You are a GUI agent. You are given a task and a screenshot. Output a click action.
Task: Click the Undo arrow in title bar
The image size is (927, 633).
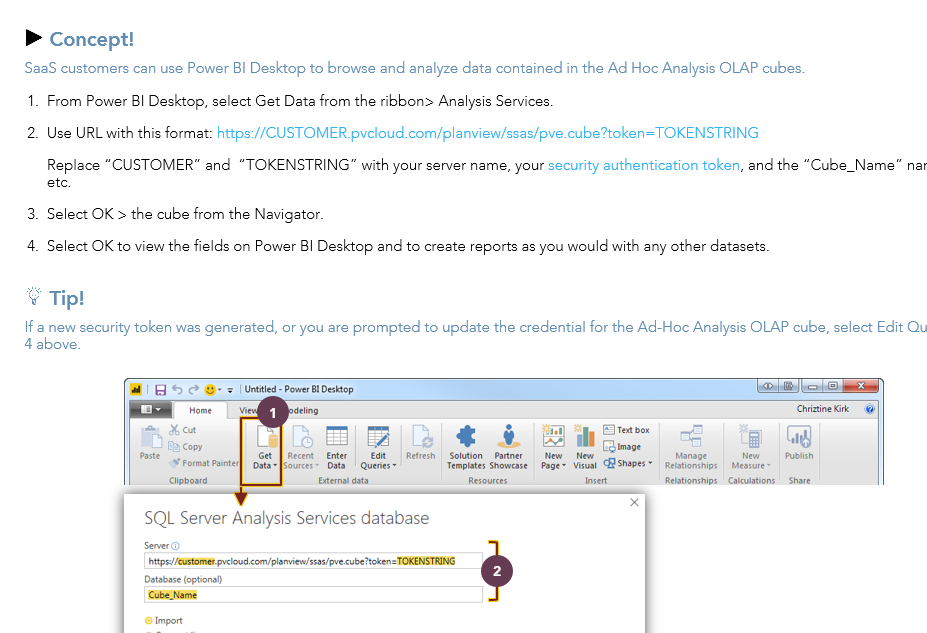[177, 389]
